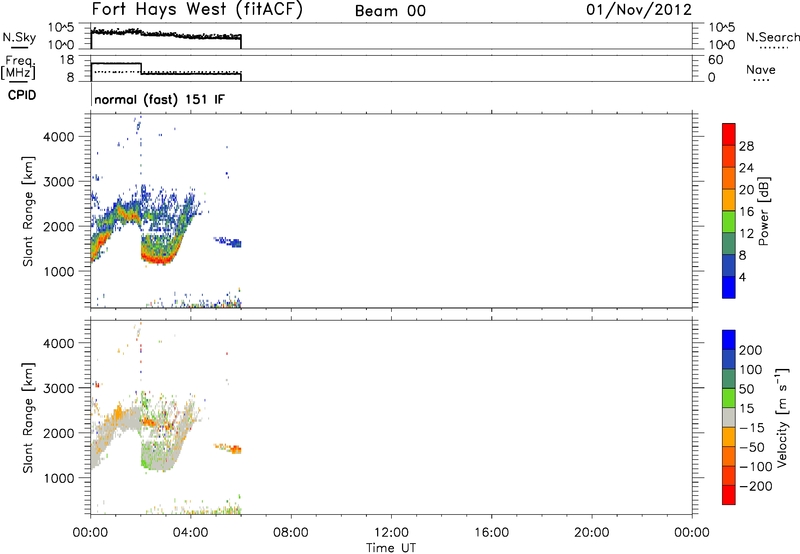Click the title "Fort Hays West (fitACF)"
This screenshot has width=800, height=554.
coord(197,10)
